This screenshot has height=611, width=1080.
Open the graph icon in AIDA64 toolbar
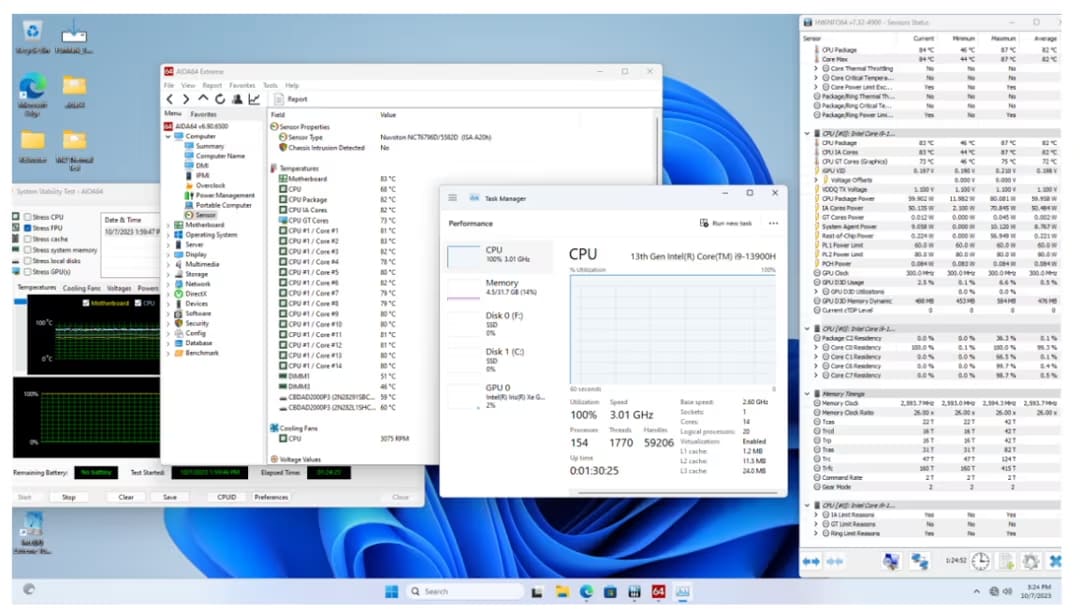254,99
